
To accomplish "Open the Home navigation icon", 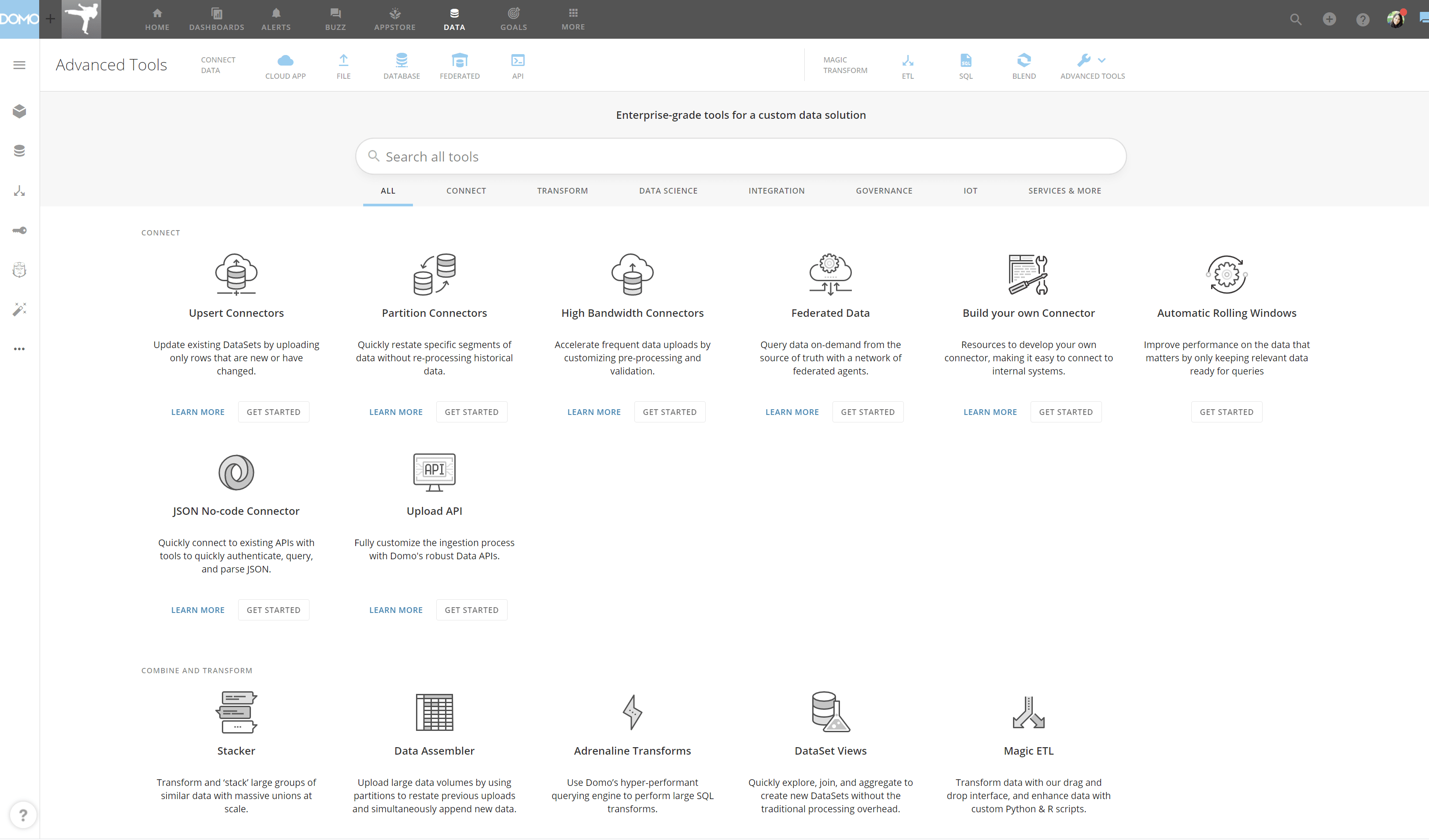I will click(x=157, y=13).
